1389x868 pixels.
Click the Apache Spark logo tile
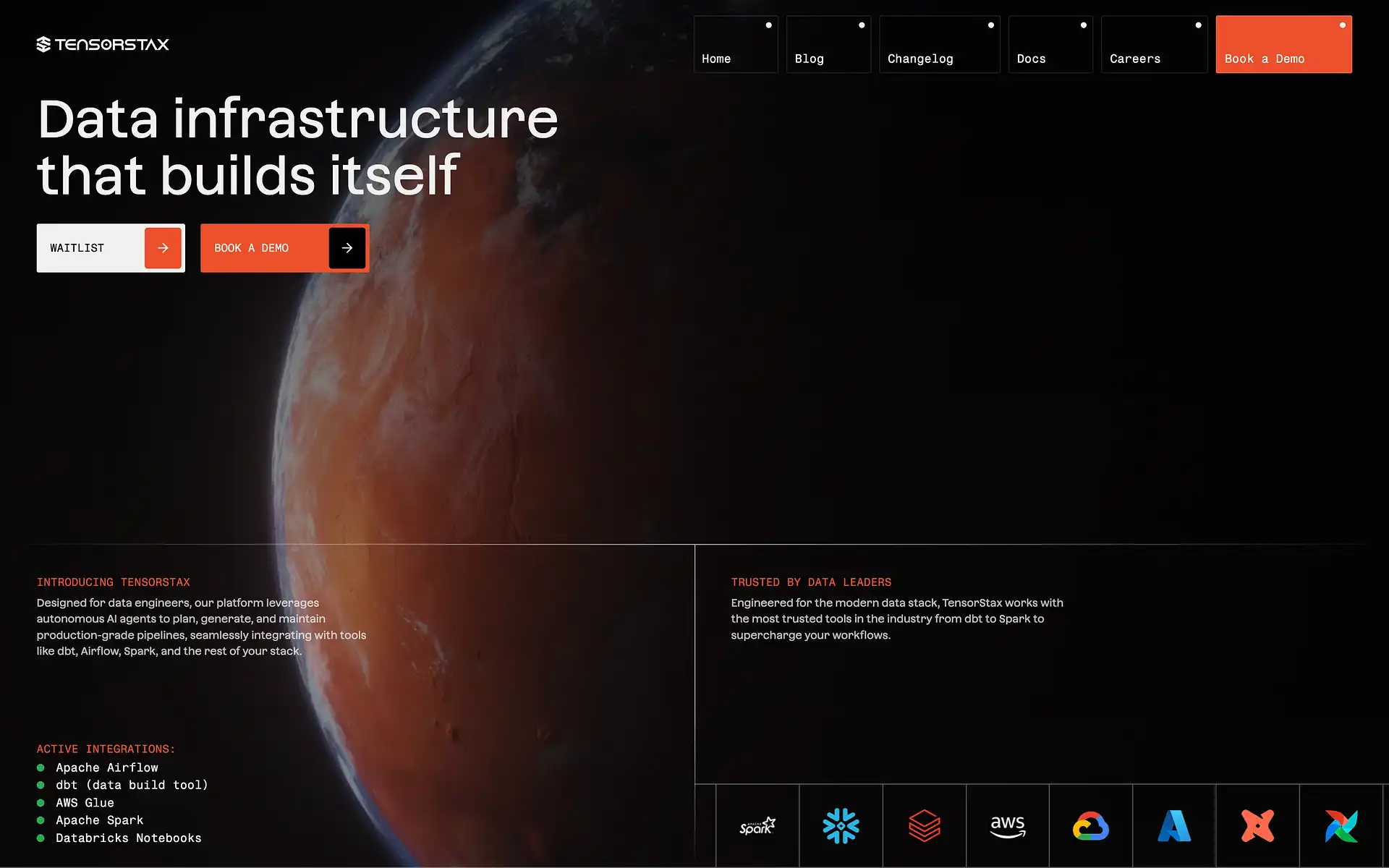pos(757,825)
